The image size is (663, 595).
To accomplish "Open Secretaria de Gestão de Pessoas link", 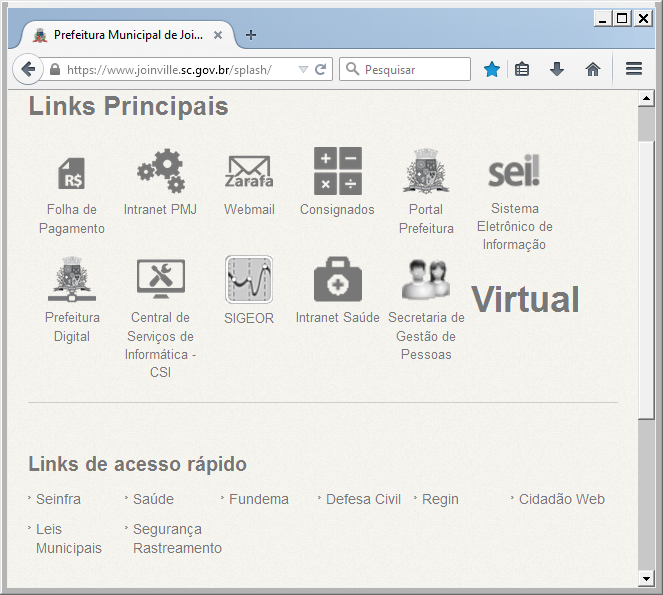I will tap(426, 336).
